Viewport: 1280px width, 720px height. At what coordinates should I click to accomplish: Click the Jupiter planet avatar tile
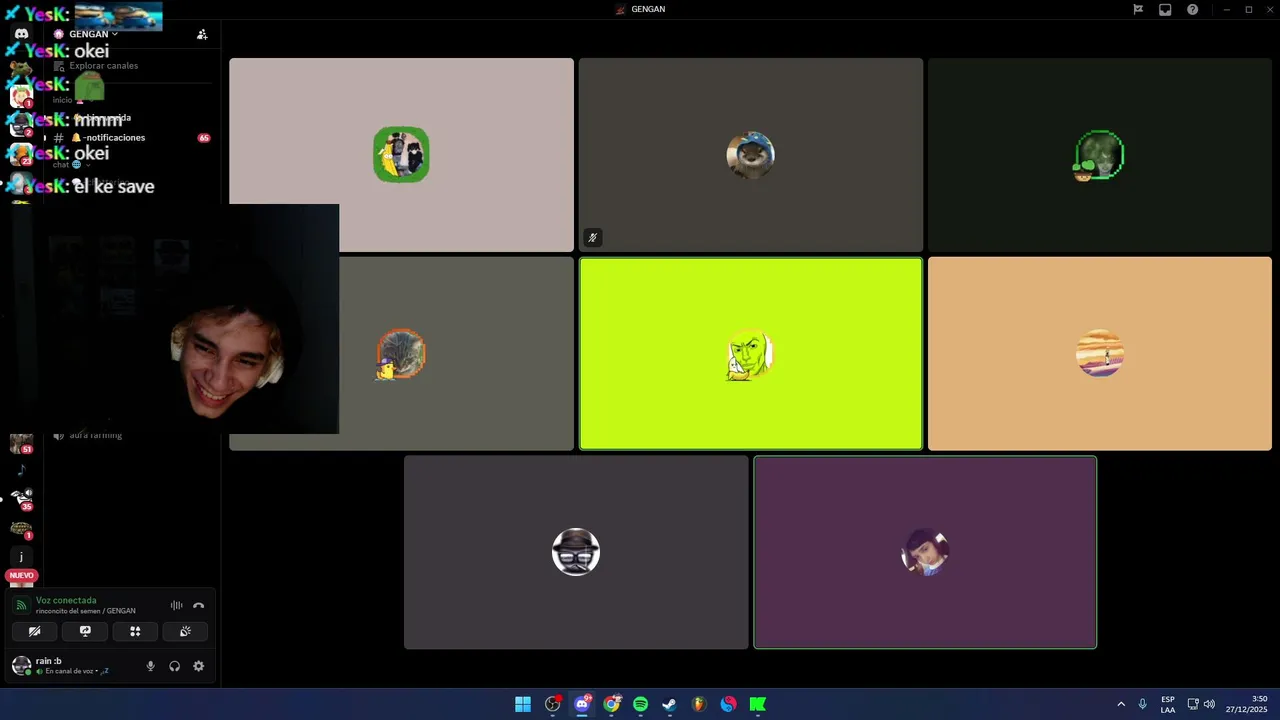coord(1100,354)
